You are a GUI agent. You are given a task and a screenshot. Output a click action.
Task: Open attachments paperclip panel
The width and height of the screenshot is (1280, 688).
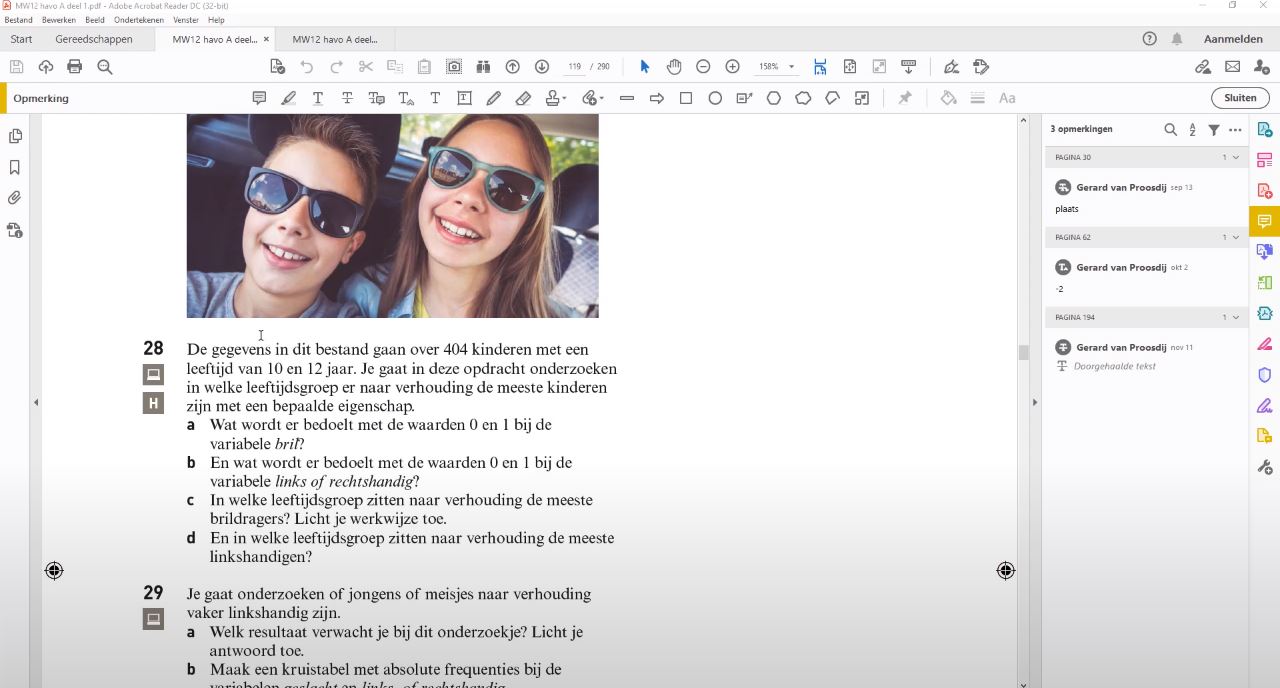15,198
